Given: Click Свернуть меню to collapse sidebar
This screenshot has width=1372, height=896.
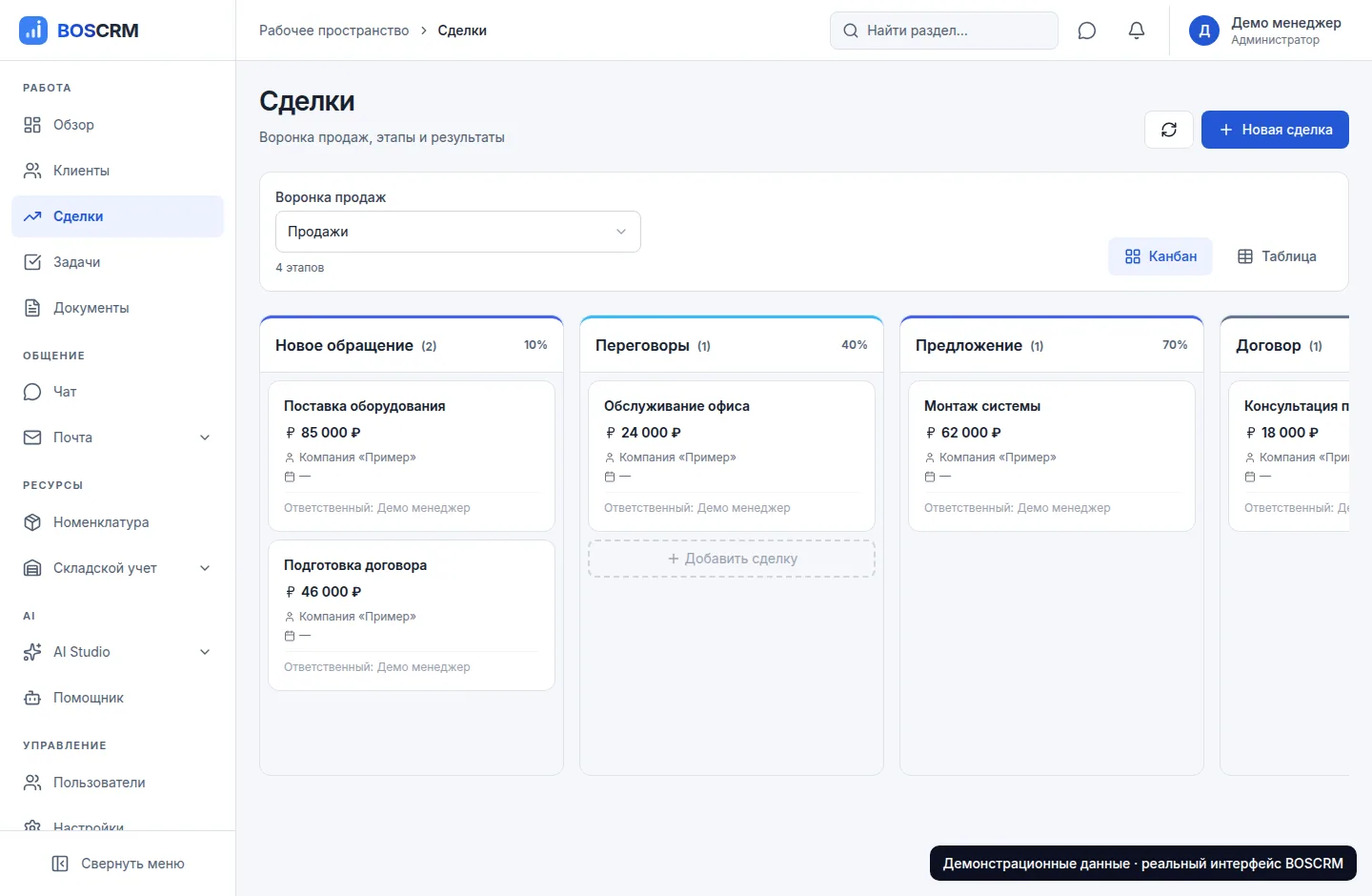Looking at the screenshot, I should [x=118, y=864].
